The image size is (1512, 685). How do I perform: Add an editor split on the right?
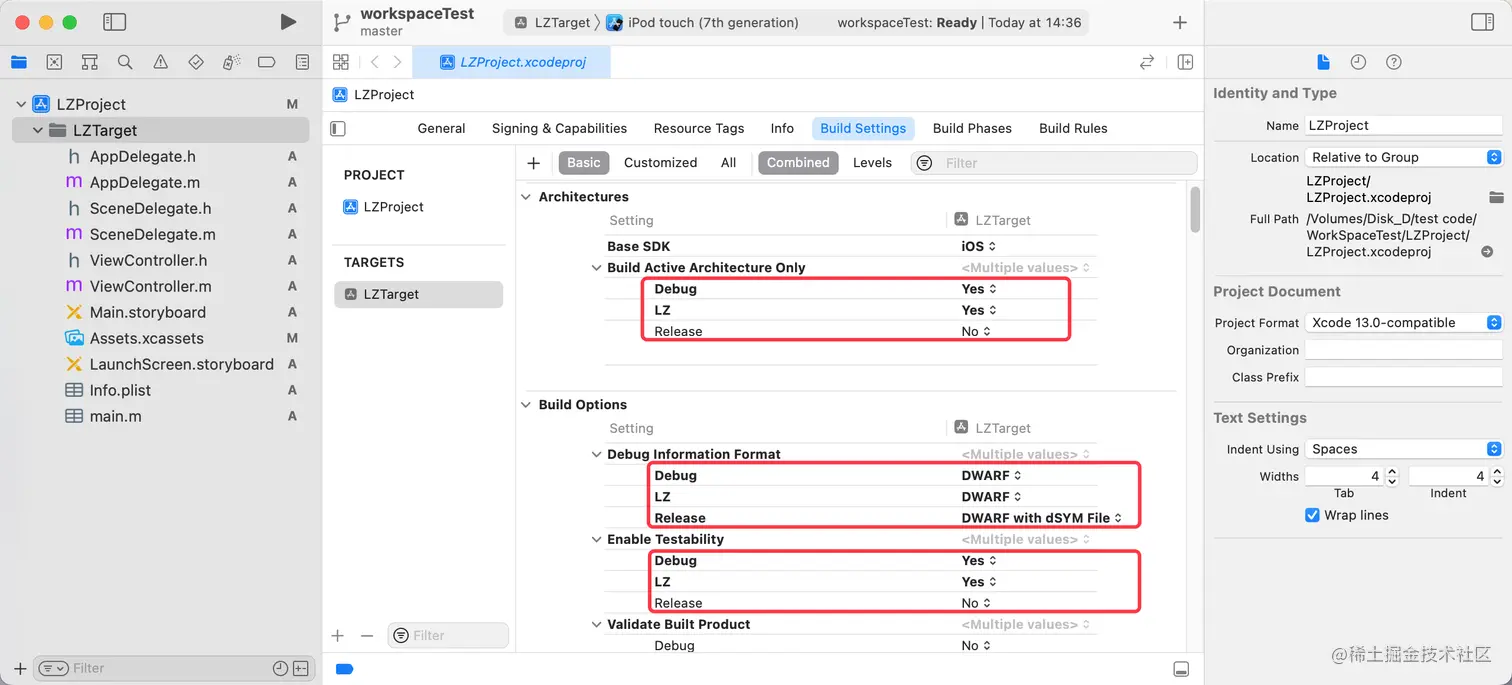[1185, 62]
